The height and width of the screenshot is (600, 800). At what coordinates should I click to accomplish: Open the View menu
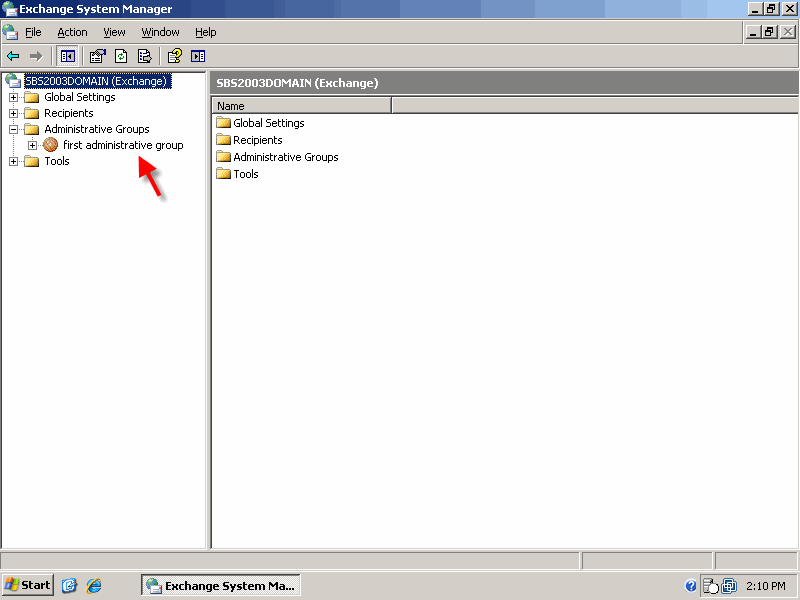pos(114,32)
